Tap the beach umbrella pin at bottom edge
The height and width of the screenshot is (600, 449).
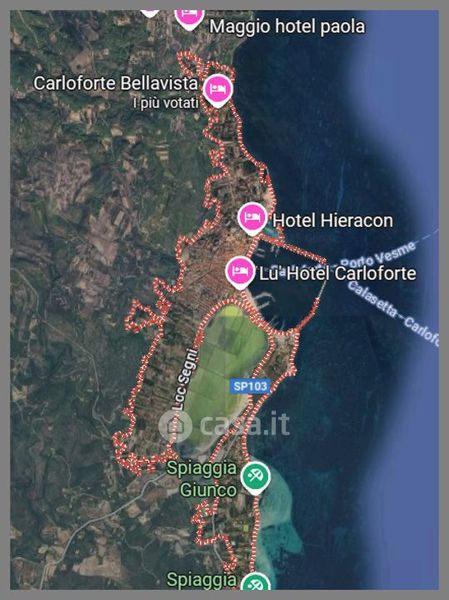pyautogui.click(x=255, y=582)
